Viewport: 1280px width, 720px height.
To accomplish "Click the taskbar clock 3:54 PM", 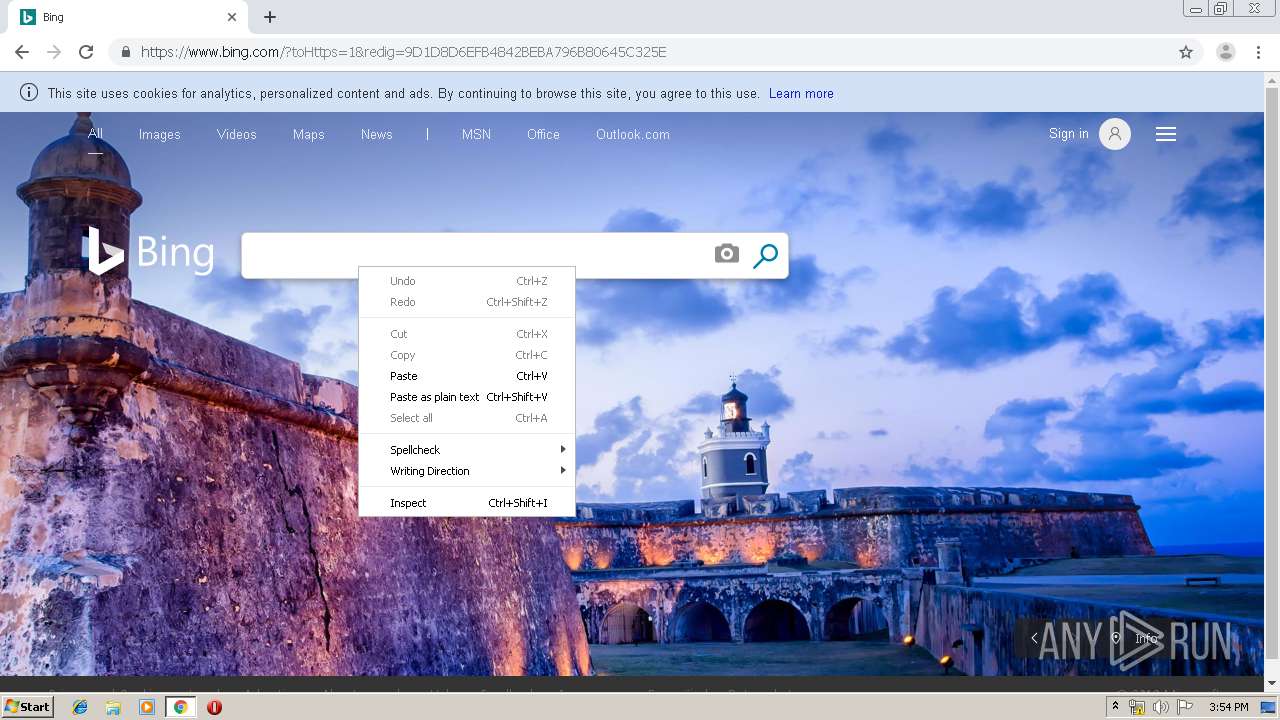I will click(x=1228, y=707).
